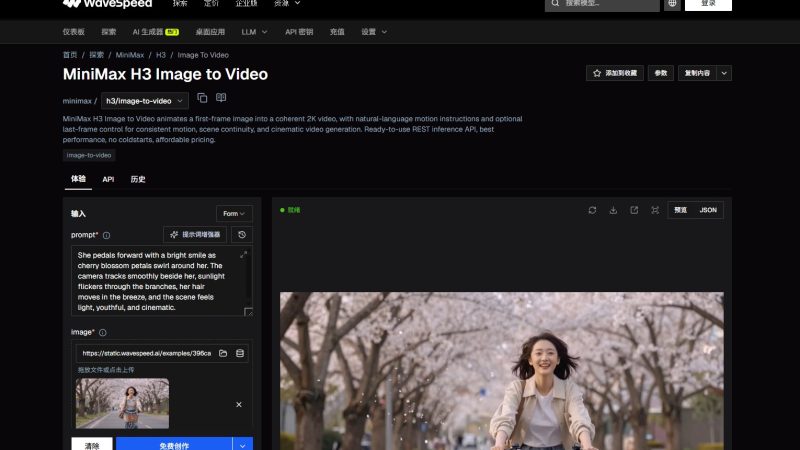The image size is (800, 450).
Task: Click the image field info icon
Action: [103, 332]
